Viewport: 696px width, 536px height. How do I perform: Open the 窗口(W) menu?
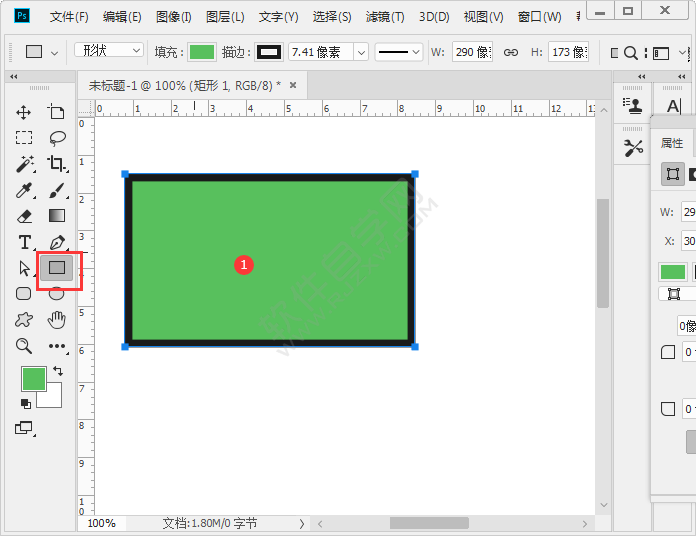(x=539, y=17)
